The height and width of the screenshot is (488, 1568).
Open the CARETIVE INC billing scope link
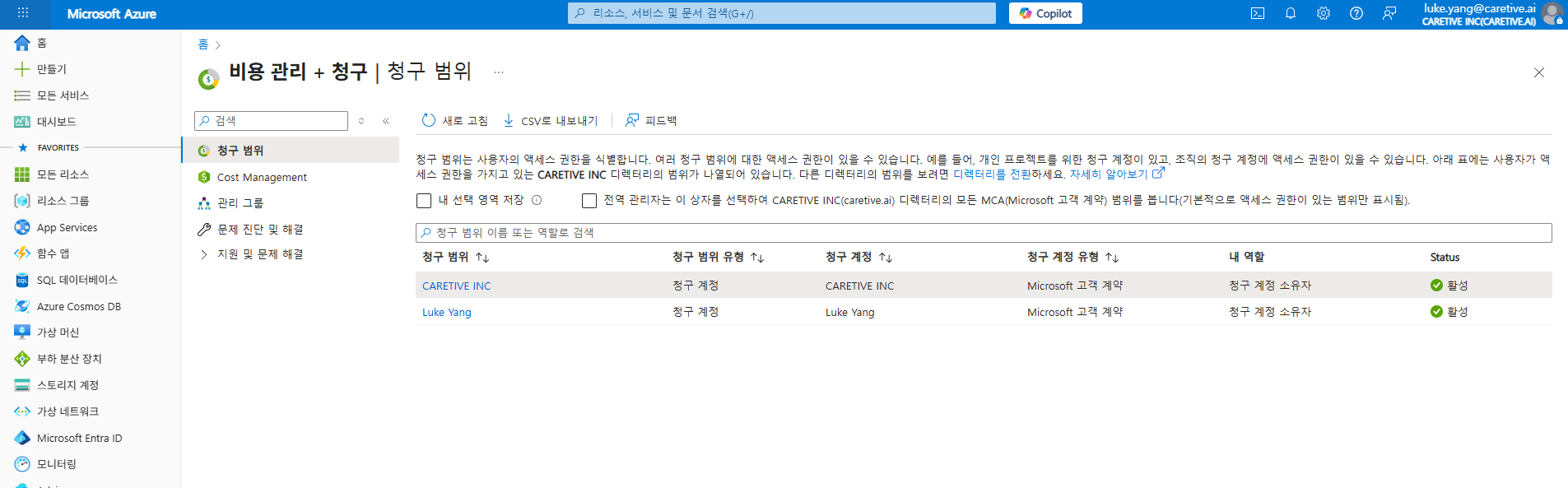[x=456, y=286]
